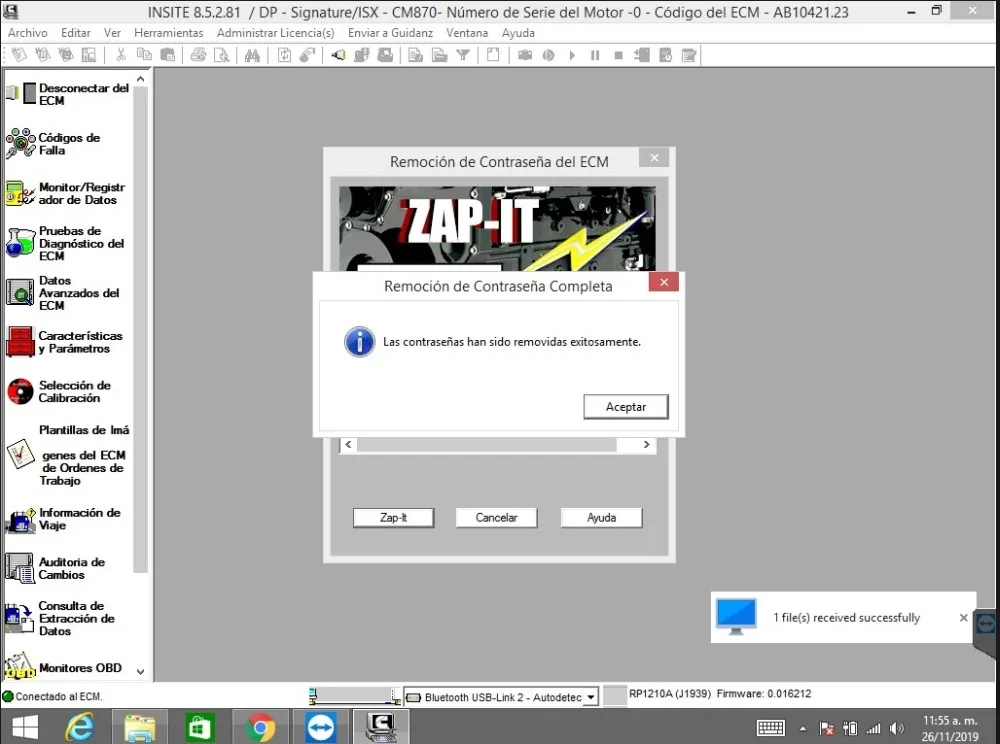Open Windows Store from taskbar

tap(200, 727)
